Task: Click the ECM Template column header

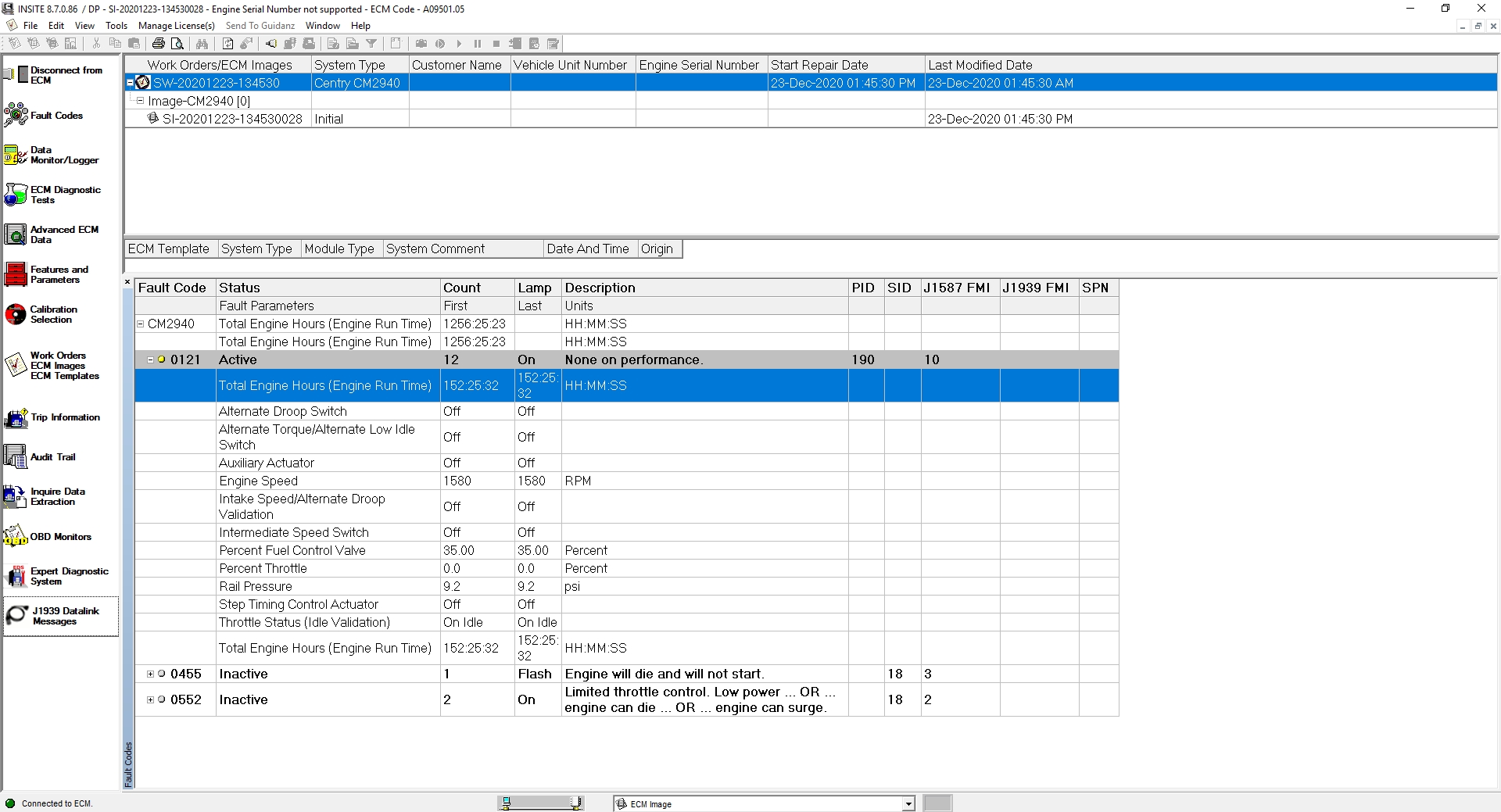Action: (x=171, y=249)
